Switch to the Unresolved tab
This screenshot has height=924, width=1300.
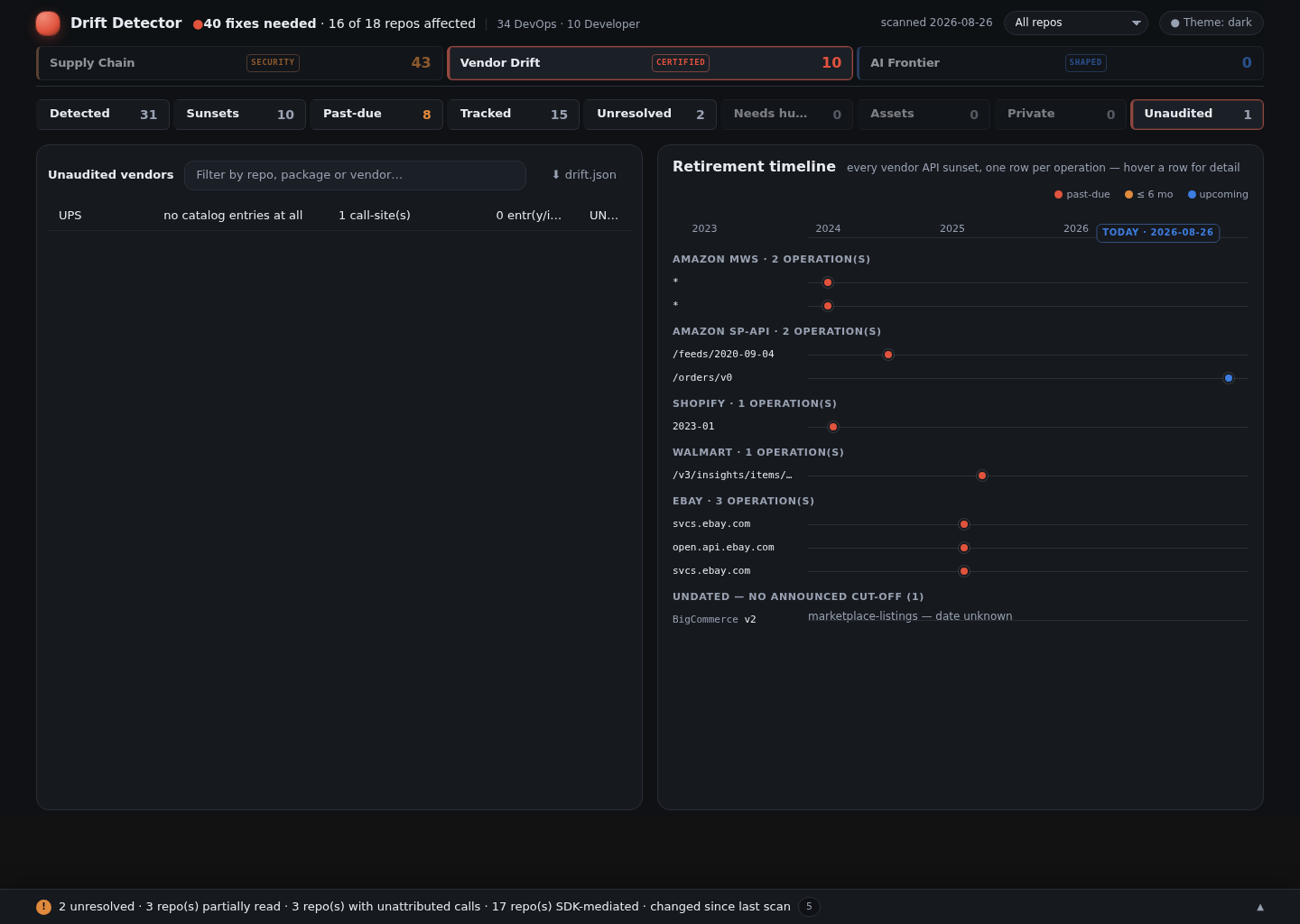point(650,115)
